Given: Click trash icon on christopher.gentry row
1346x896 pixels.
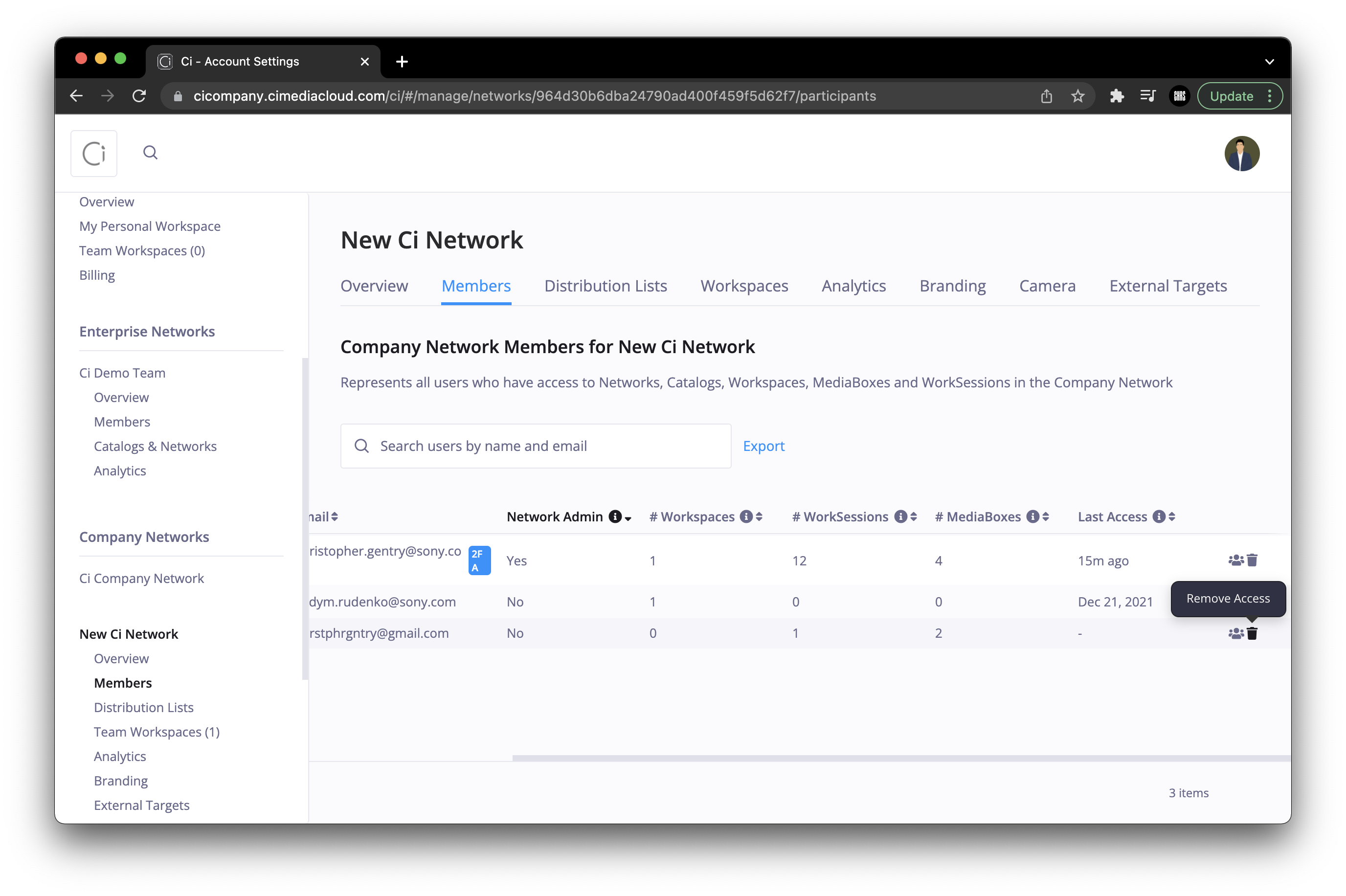Looking at the screenshot, I should pyautogui.click(x=1252, y=560).
